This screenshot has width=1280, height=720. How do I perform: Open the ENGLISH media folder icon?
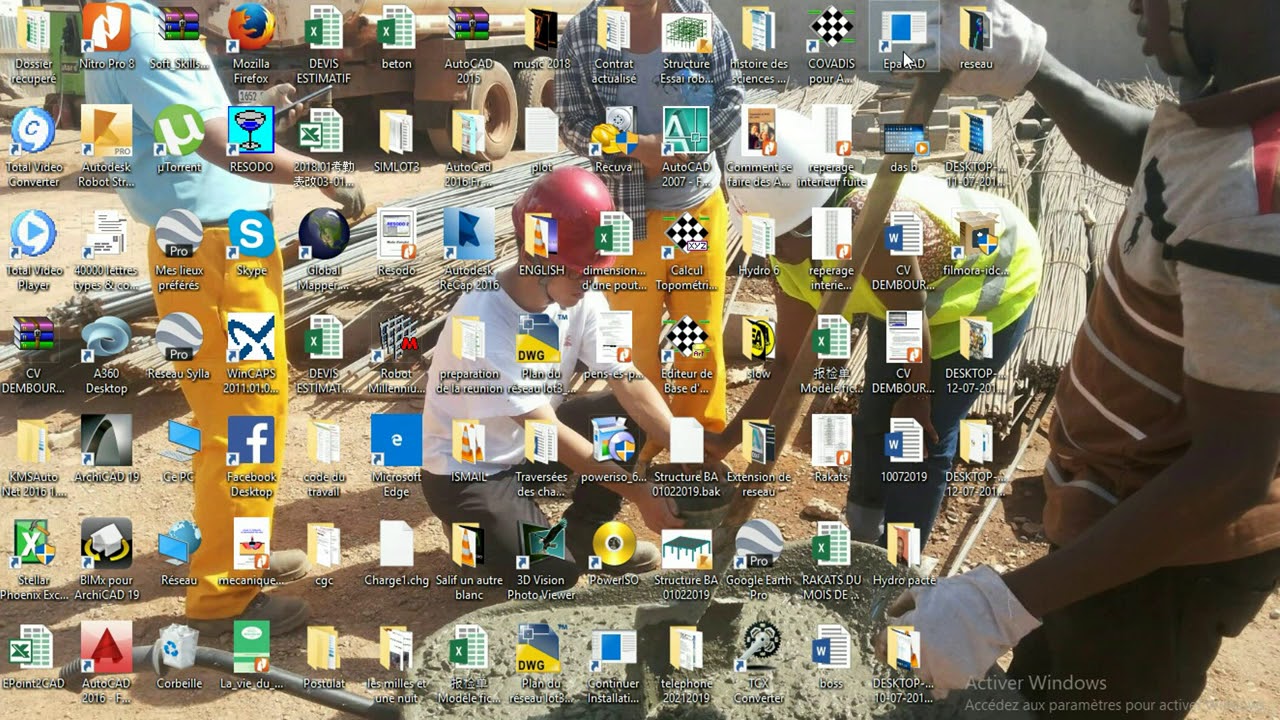(541, 244)
